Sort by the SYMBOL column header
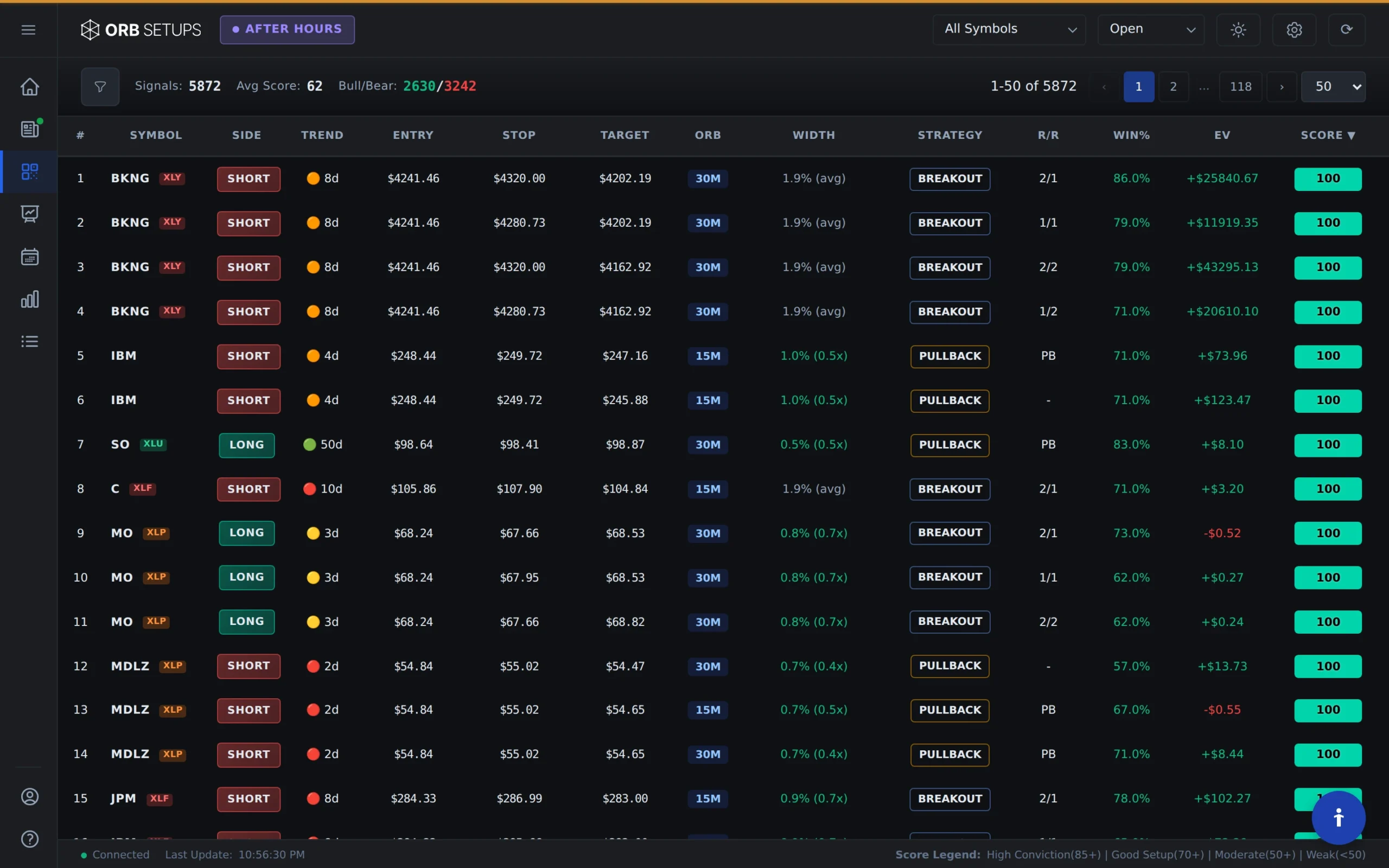This screenshot has width=1389, height=868. point(156,136)
